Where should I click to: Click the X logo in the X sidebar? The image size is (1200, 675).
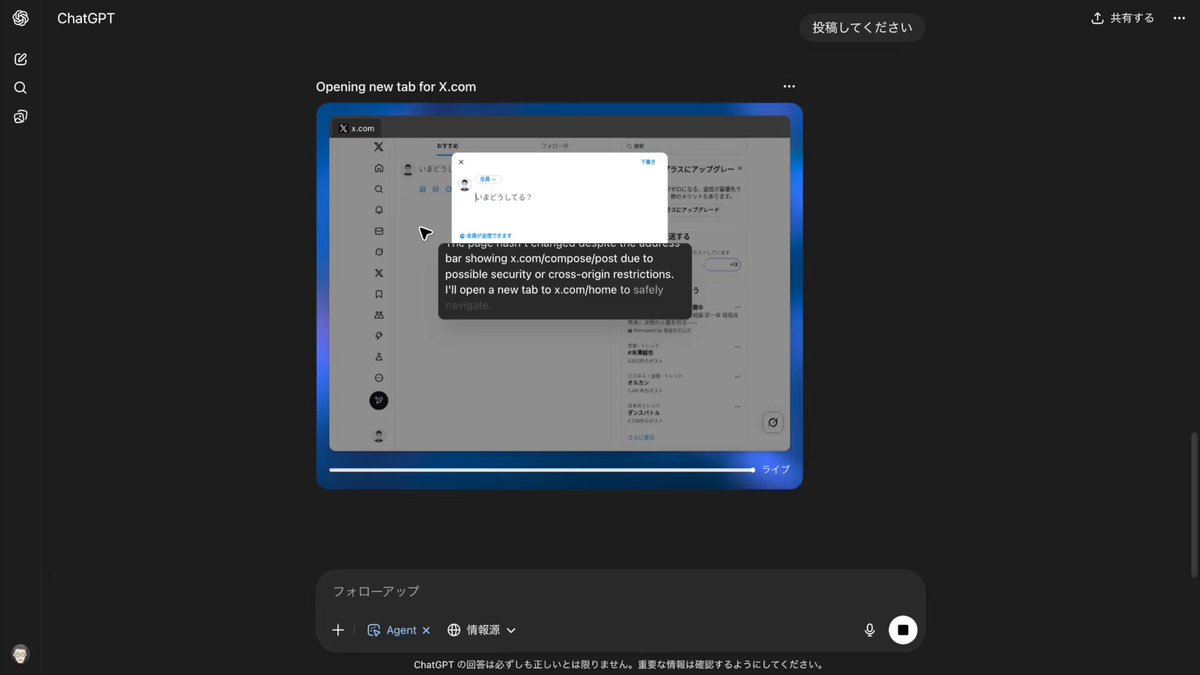tap(379, 147)
